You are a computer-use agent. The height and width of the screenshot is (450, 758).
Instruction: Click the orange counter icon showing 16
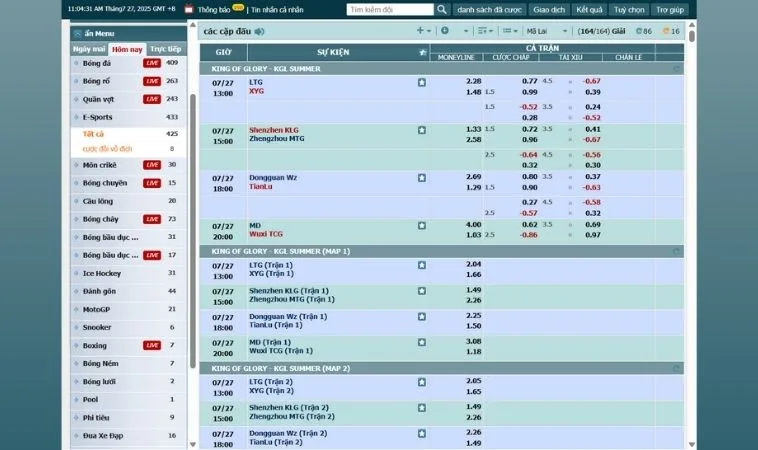click(x=668, y=31)
